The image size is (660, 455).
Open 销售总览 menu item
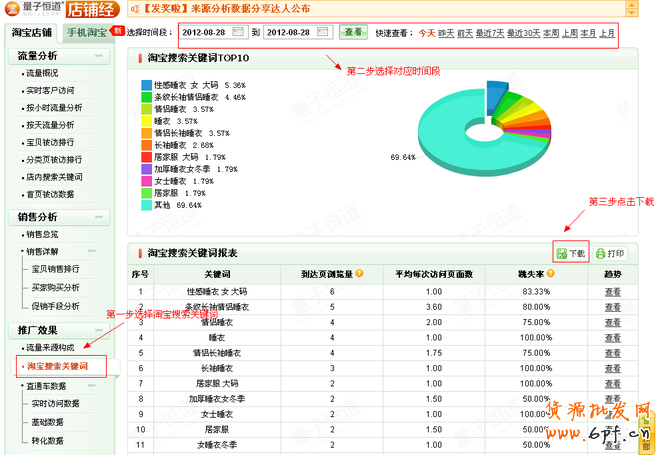tap(42, 234)
